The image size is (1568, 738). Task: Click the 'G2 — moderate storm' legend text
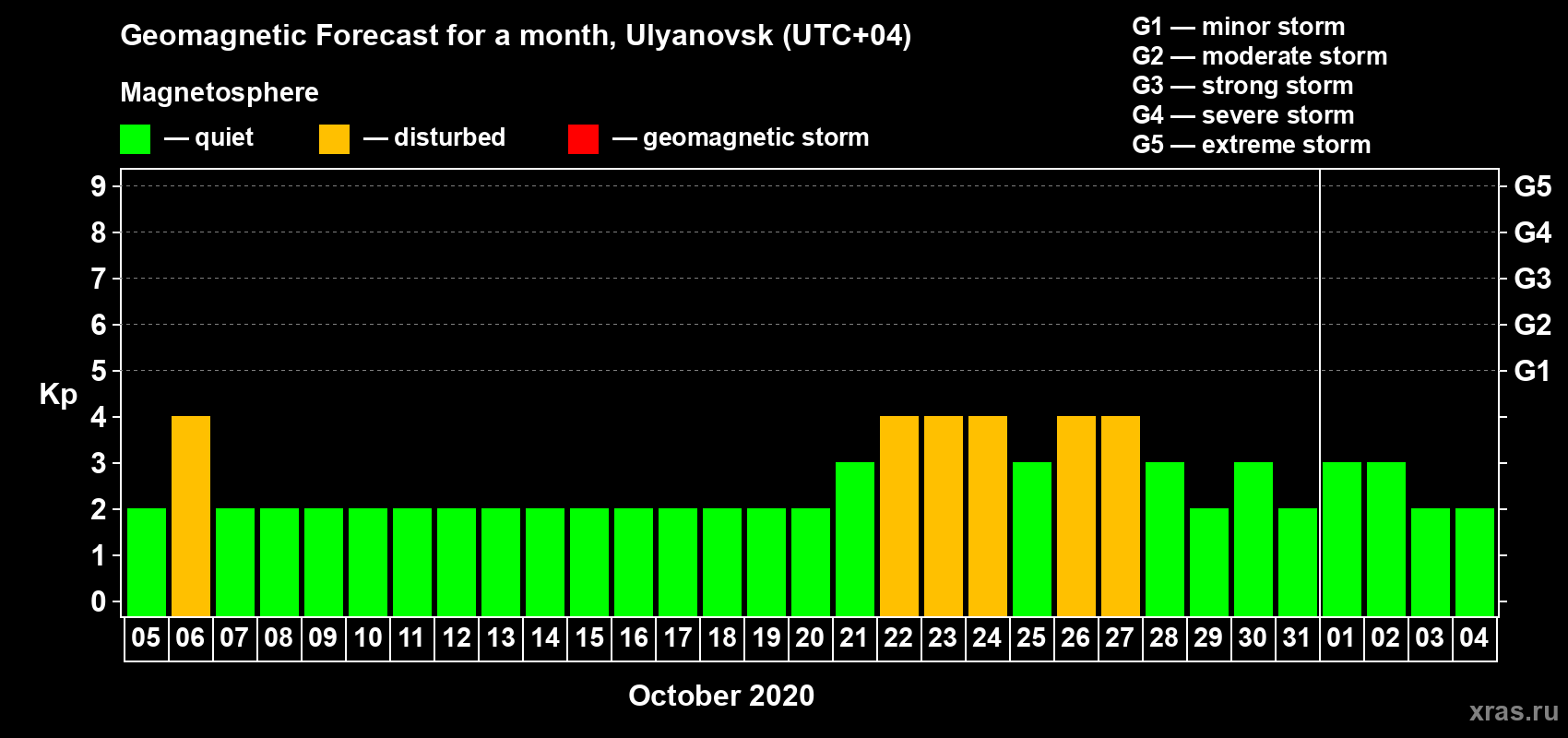[x=1260, y=56]
